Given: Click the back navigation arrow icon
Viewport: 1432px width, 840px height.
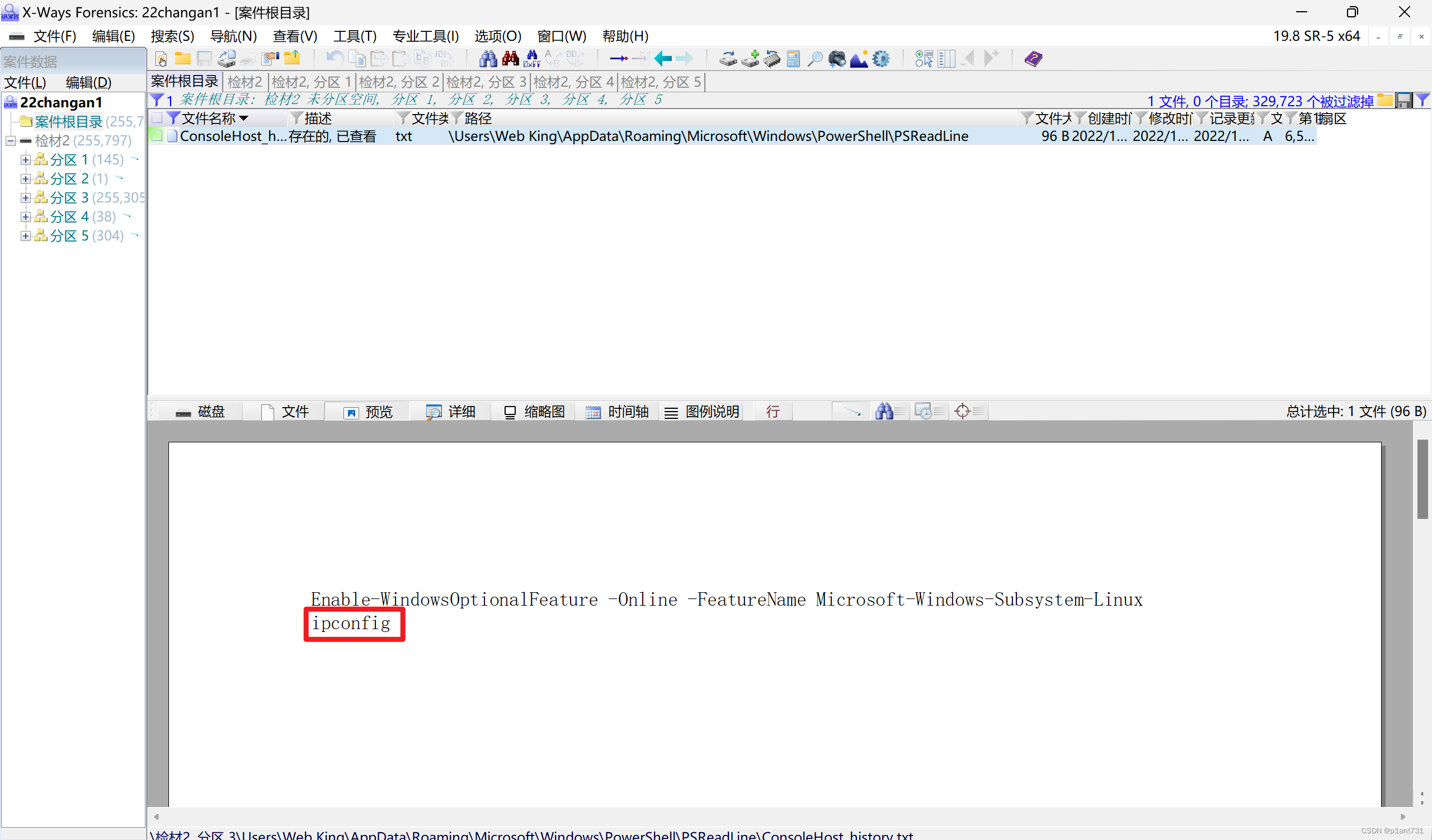Looking at the screenshot, I should 663,59.
